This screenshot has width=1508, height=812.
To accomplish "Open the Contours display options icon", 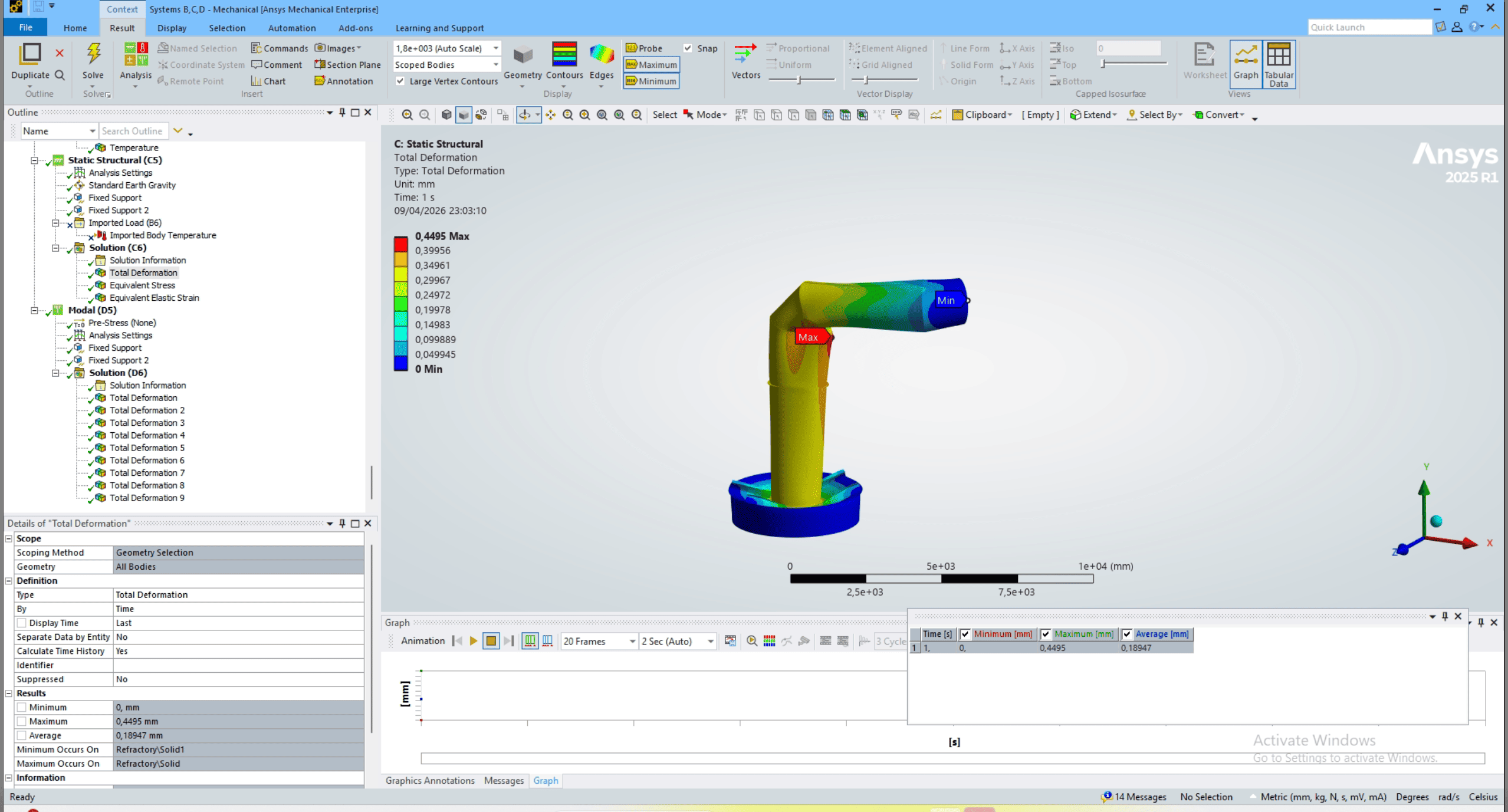I will (564, 55).
